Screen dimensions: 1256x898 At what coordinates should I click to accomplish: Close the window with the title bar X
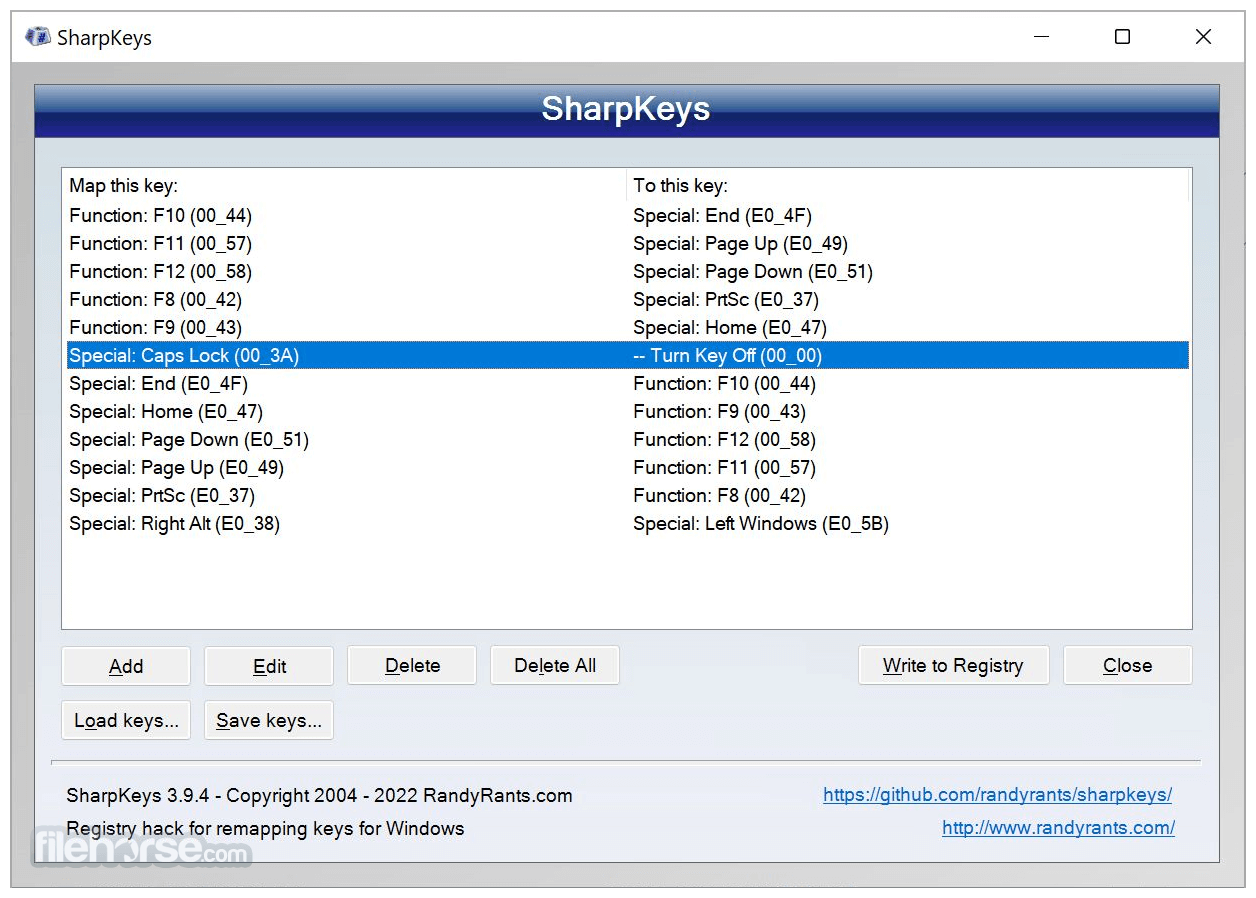pyautogui.click(x=1203, y=37)
